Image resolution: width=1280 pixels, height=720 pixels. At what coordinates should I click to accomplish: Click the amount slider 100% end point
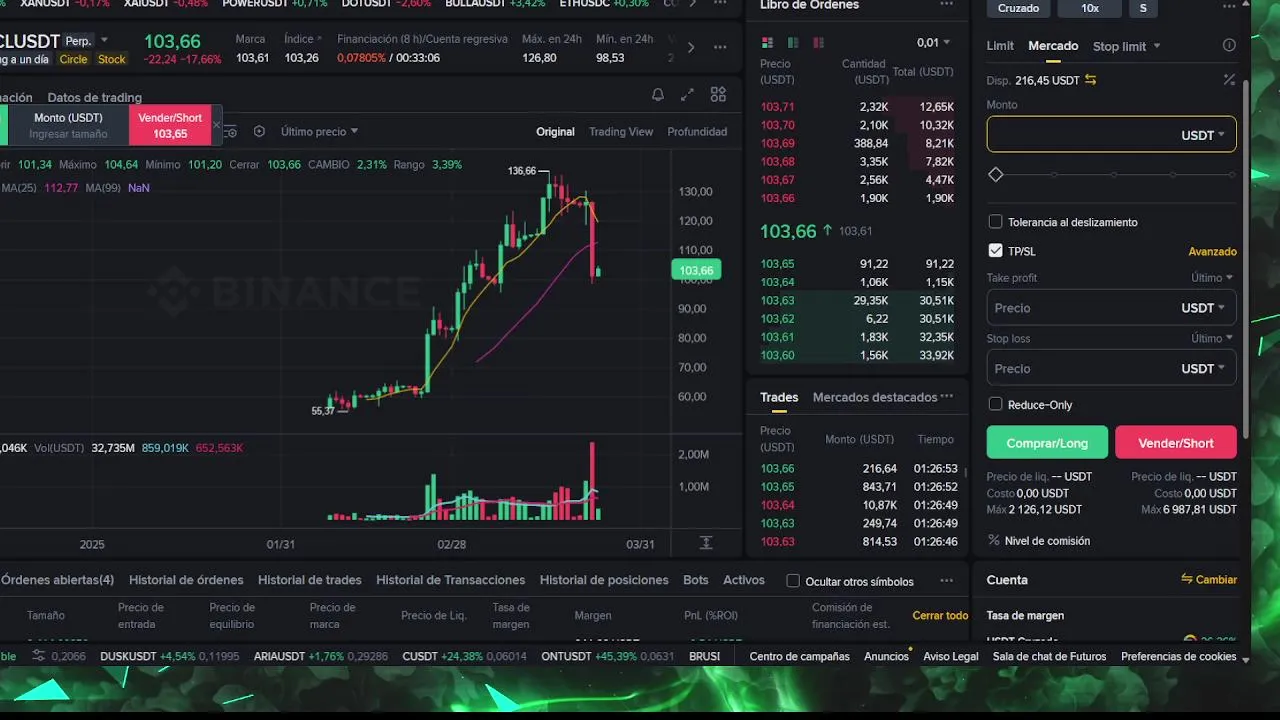point(1234,175)
